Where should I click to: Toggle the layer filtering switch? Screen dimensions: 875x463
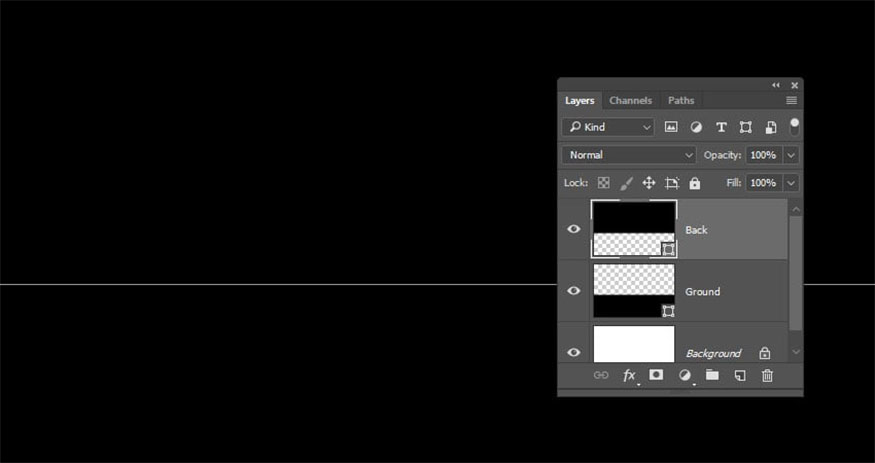coord(794,127)
